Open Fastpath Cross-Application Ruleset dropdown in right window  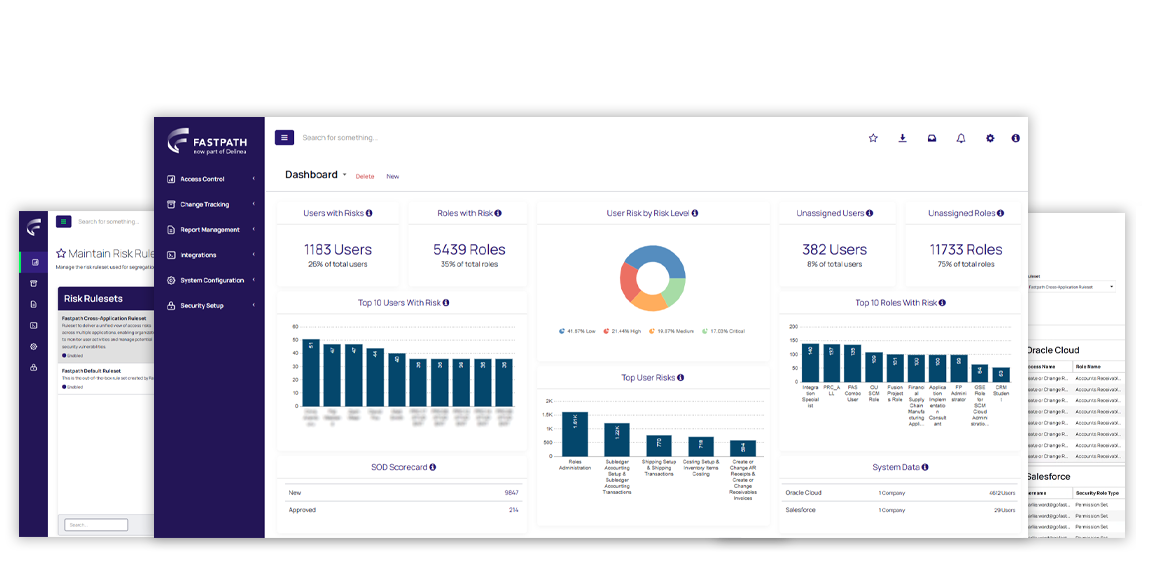pos(1071,286)
